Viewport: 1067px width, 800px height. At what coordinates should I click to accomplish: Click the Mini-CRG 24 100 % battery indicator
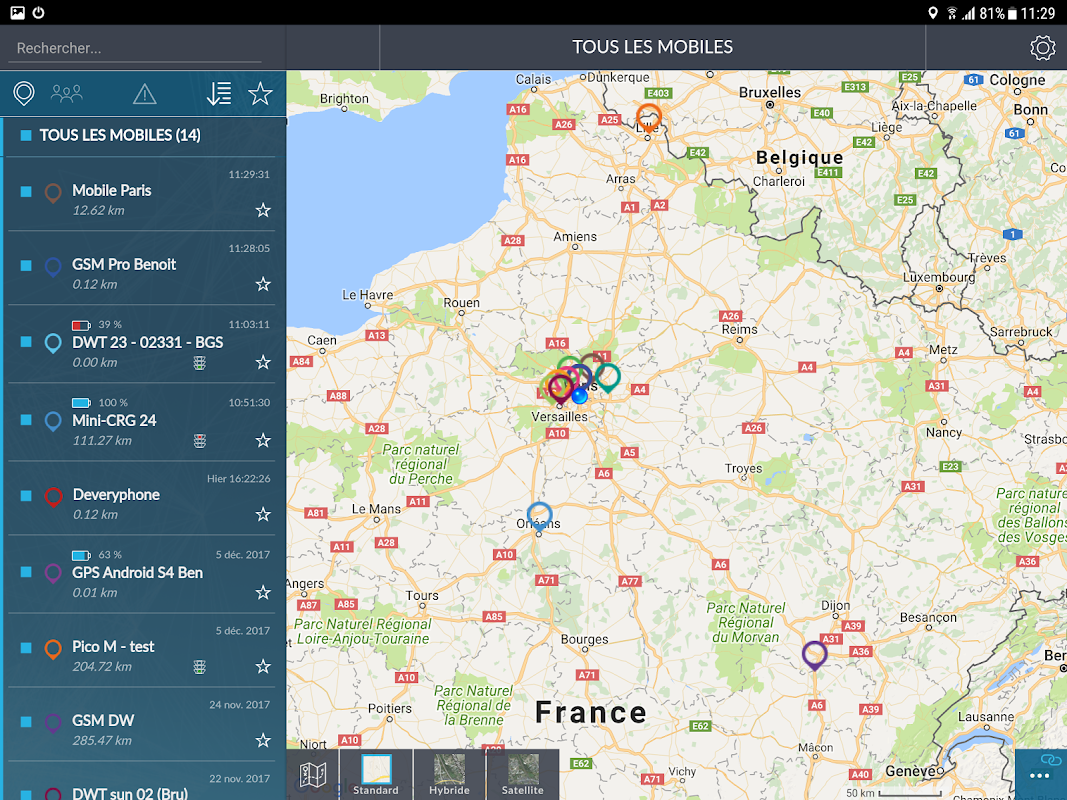click(x=99, y=403)
